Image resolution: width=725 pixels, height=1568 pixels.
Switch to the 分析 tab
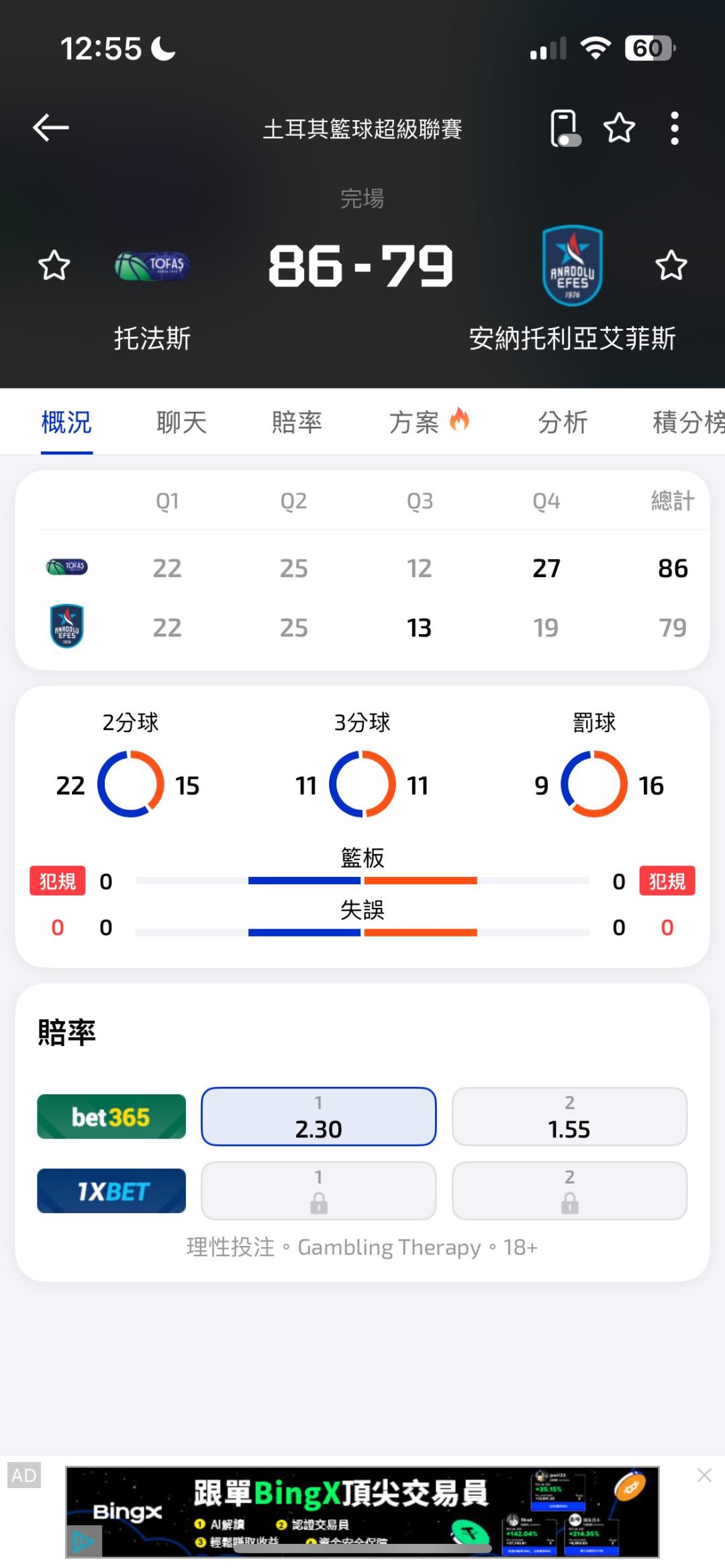click(563, 423)
